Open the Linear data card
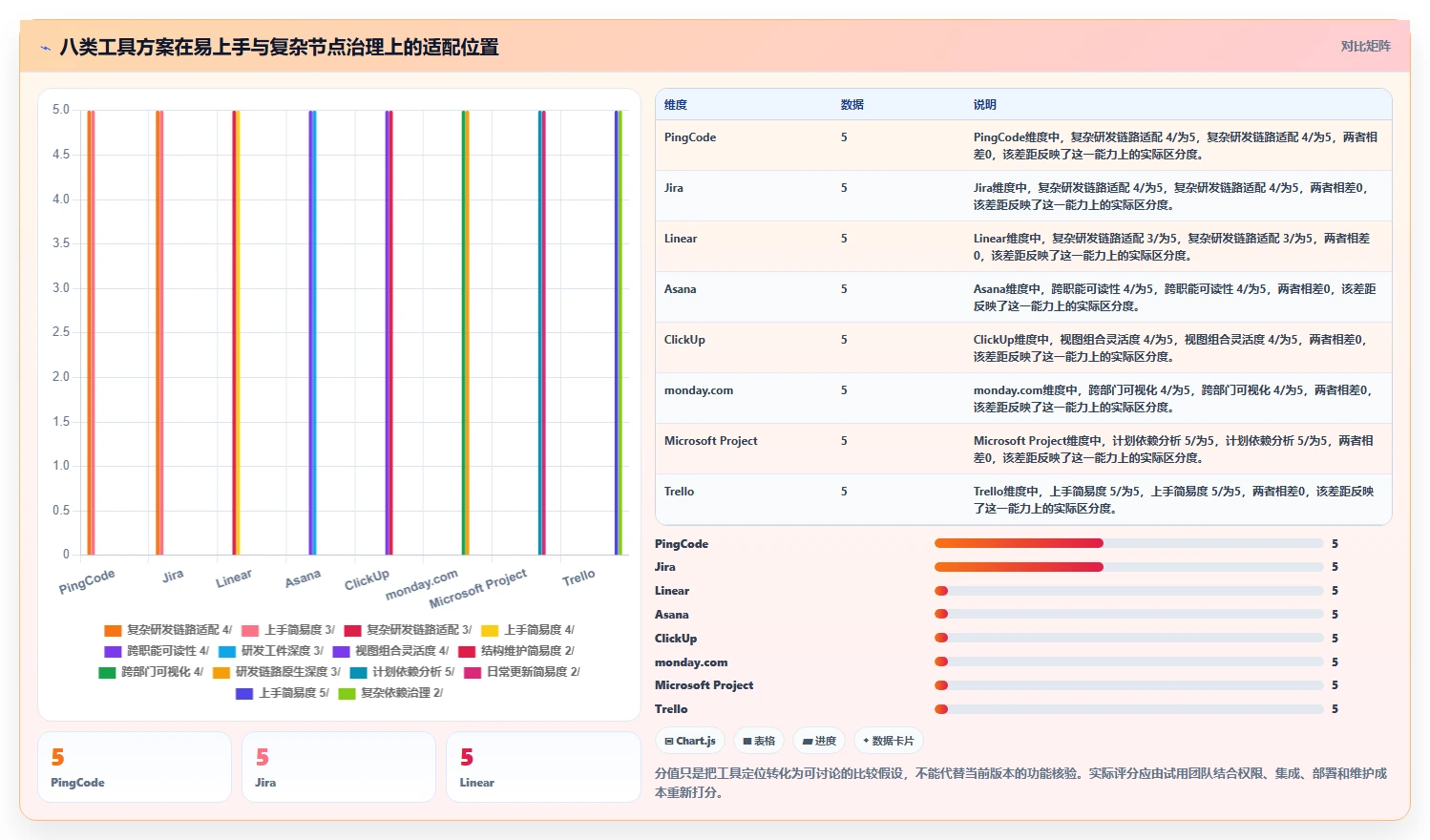 coord(543,767)
